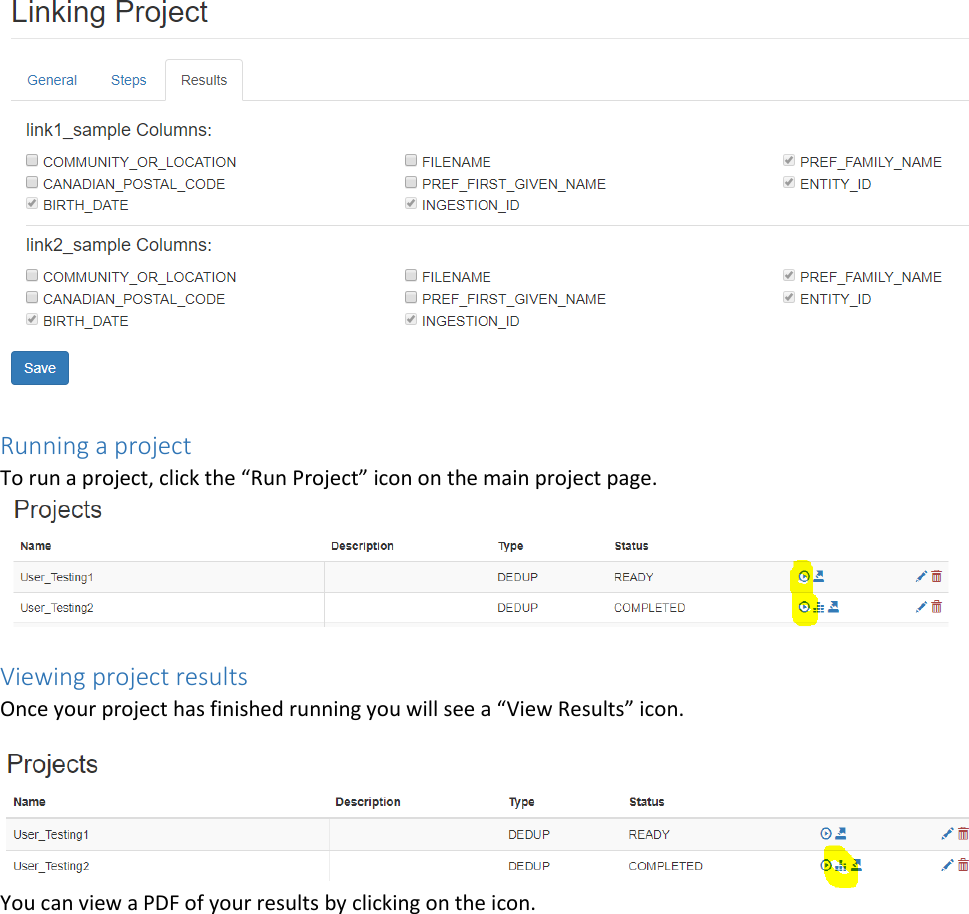Uncheck INGESTION_ID under link2_sample Columns
Image resolution: width=969 pixels, height=914 pixels.
tap(411, 319)
